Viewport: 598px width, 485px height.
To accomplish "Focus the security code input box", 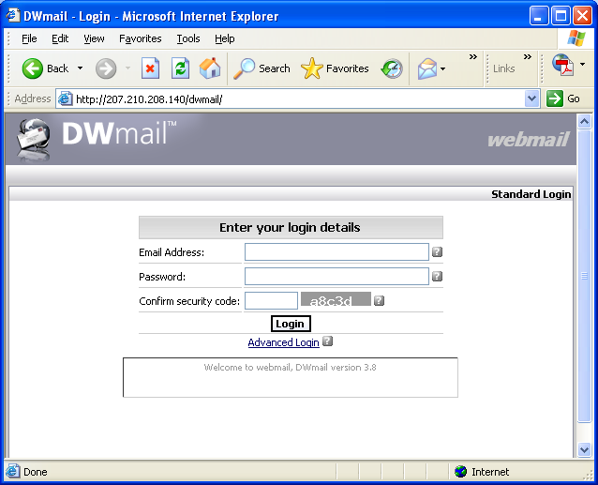I will [x=271, y=301].
